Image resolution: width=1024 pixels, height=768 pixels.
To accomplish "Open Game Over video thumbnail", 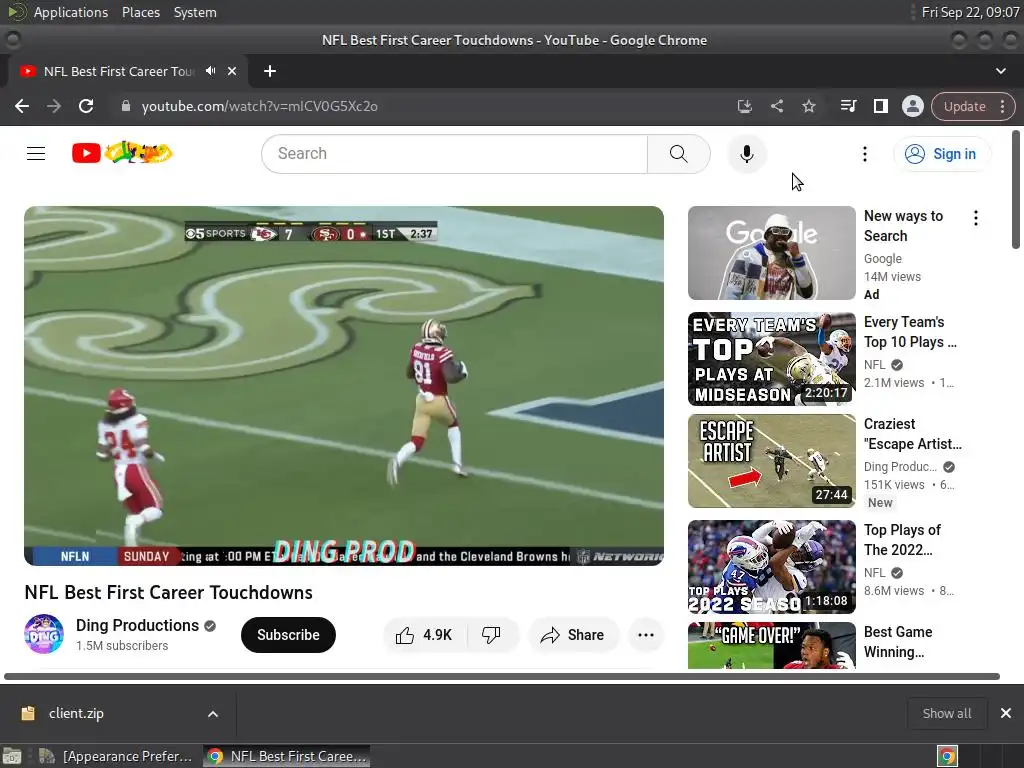I will (771, 645).
